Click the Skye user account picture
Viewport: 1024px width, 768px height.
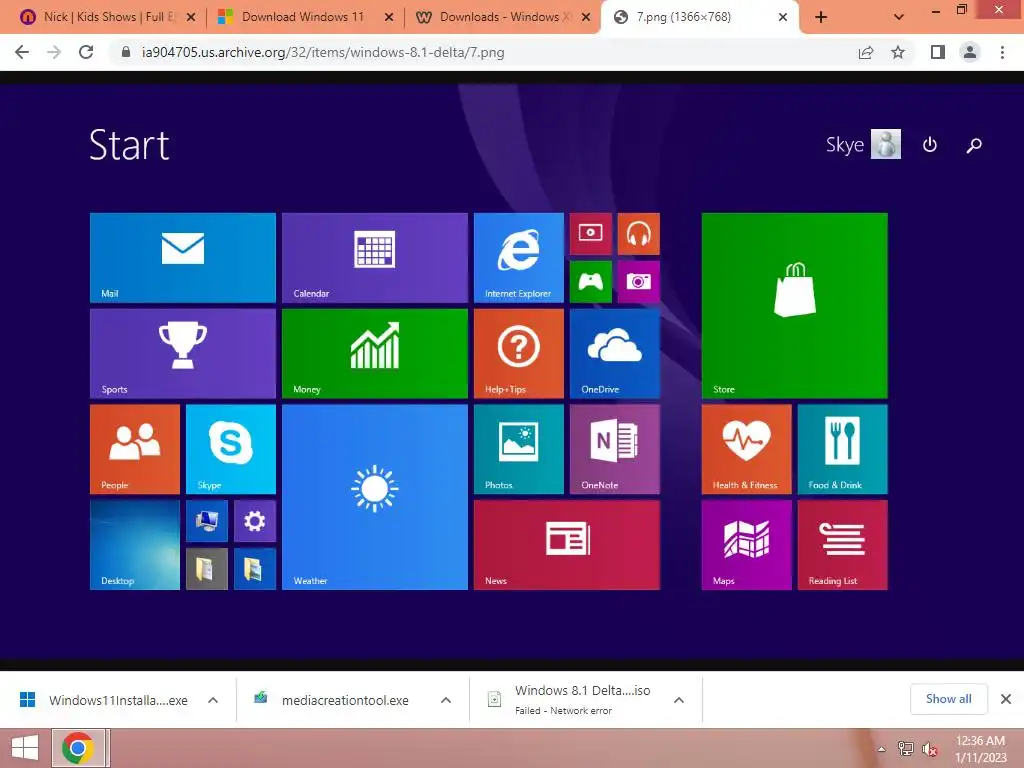click(886, 144)
